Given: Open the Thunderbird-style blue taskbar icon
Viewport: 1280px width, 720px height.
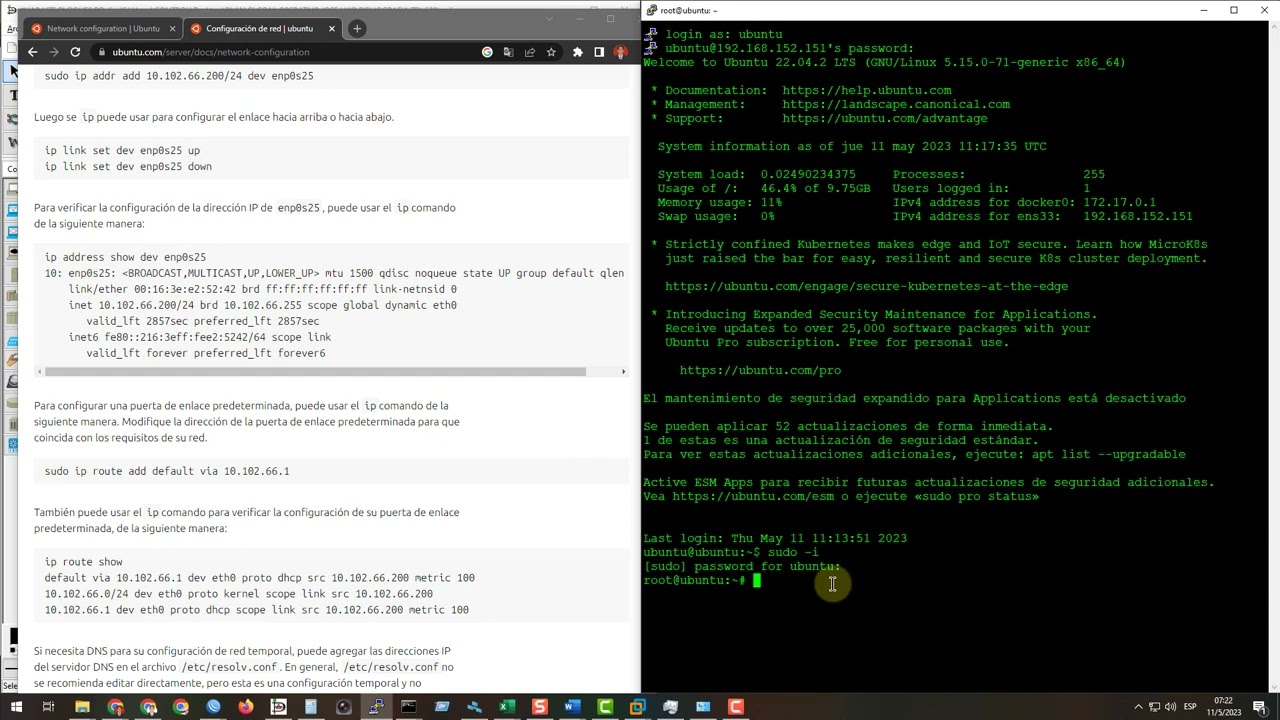Looking at the screenshot, I should click(x=213, y=707).
